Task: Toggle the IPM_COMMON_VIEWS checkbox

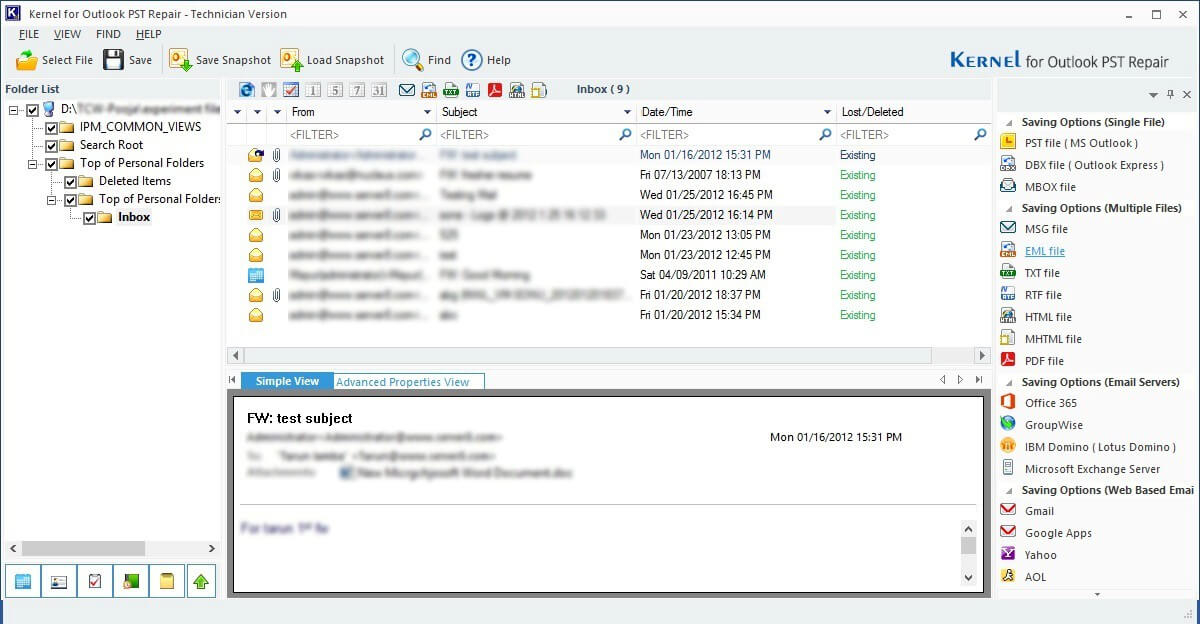Action: pos(51,128)
